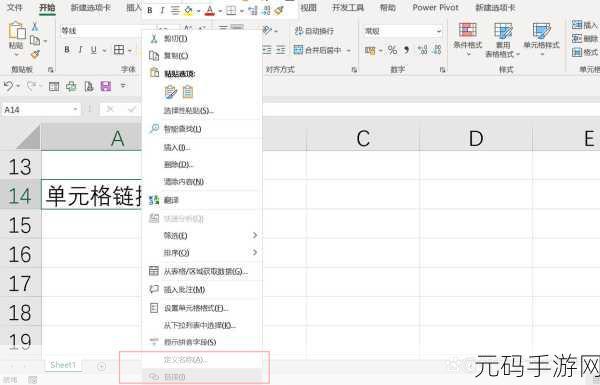600x385 pixels.
Task: Switch to the 开始 ribbon tab
Action: (47, 7)
